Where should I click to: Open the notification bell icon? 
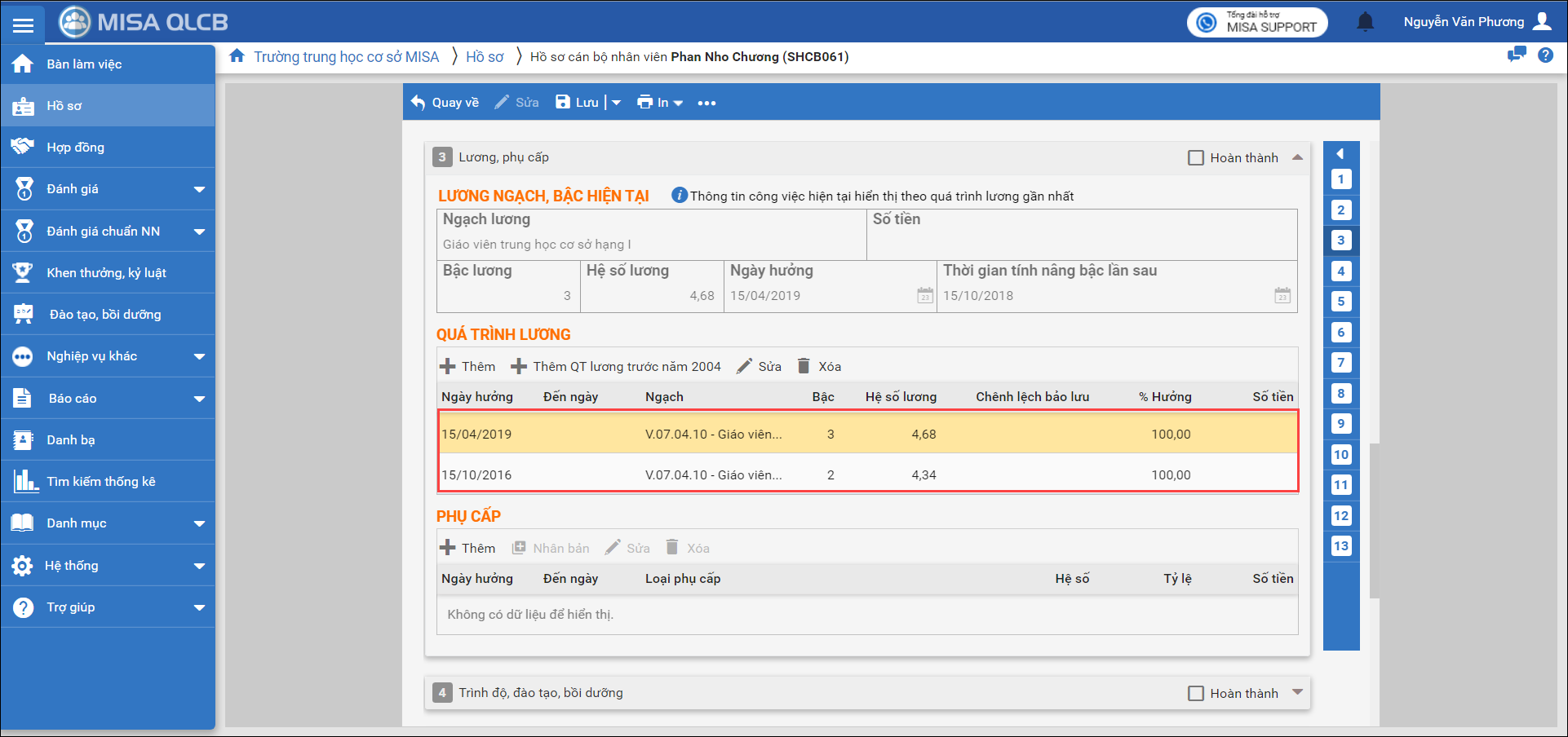pyautogui.click(x=1365, y=22)
